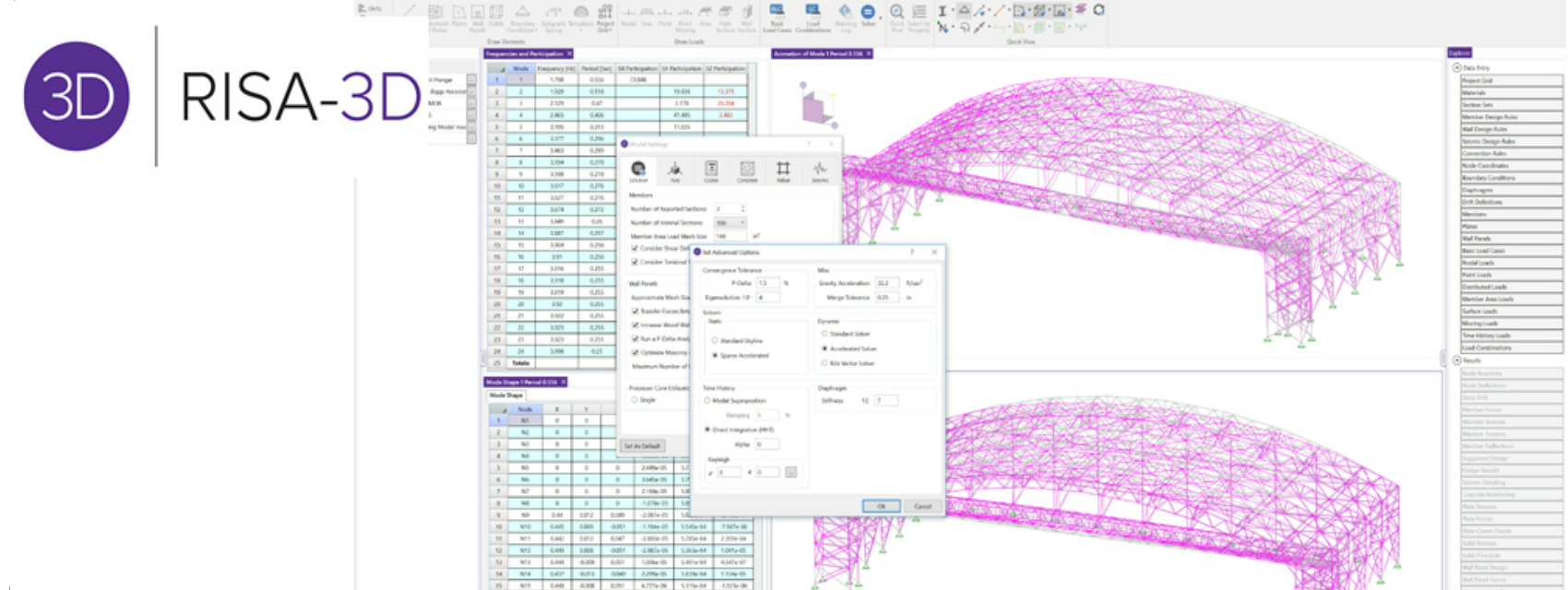Open Member Design Rules in Explorer
The image size is (1568, 590).
(1511, 117)
